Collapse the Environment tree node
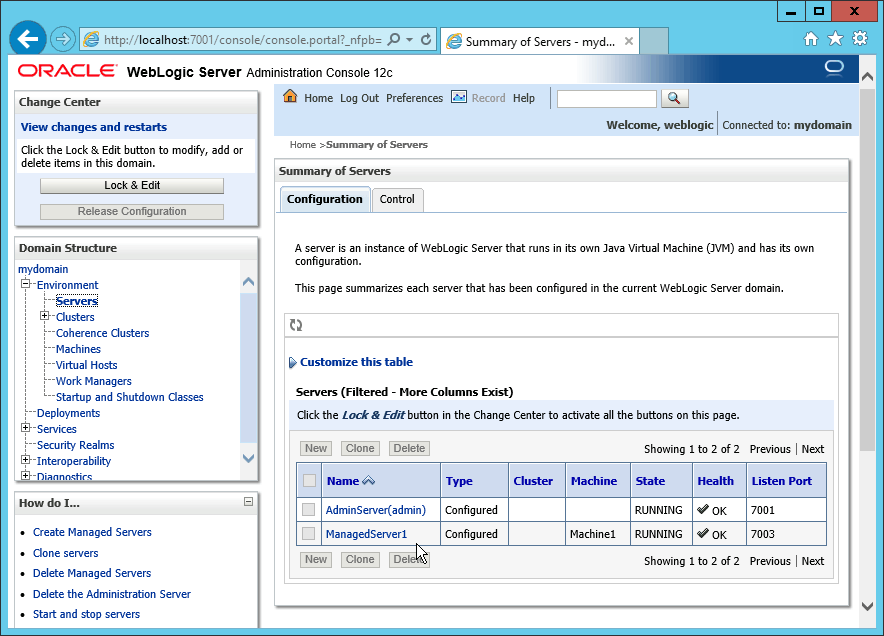The height and width of the screenshot is (636, 884). pos(26,285)
